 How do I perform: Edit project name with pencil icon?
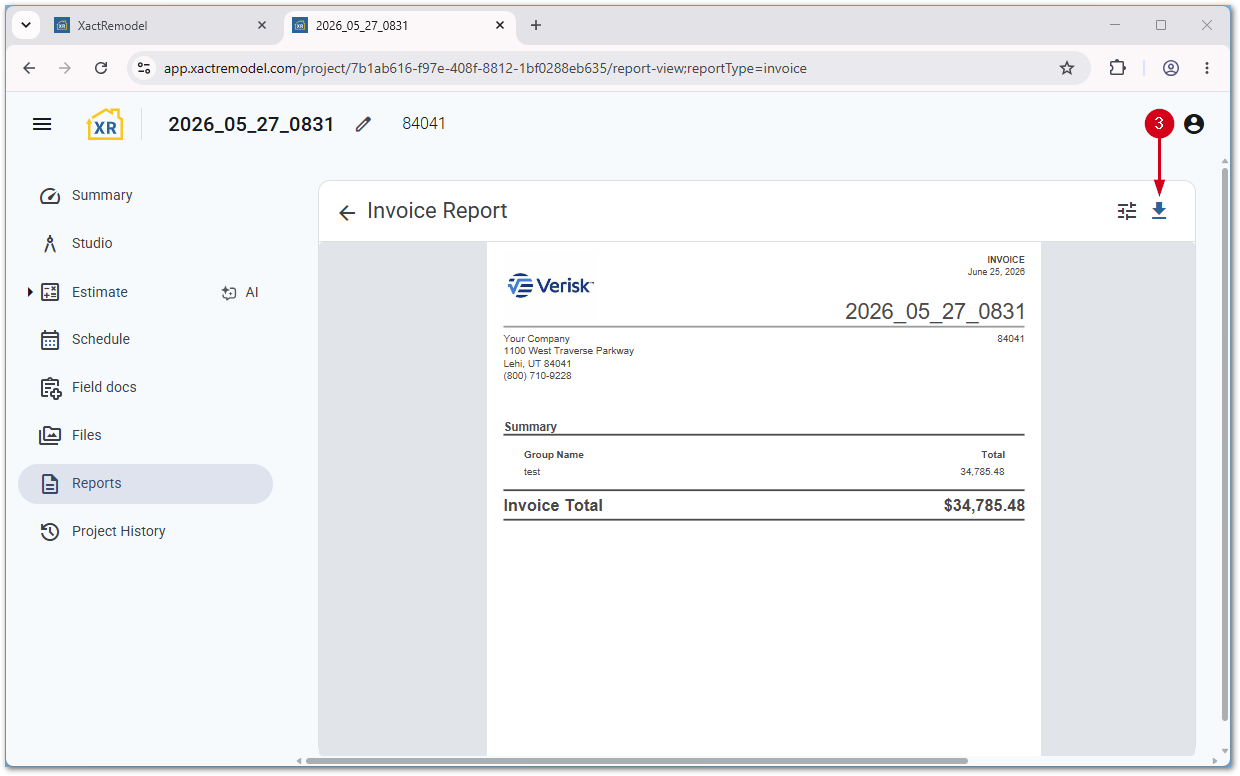[363, 124]
